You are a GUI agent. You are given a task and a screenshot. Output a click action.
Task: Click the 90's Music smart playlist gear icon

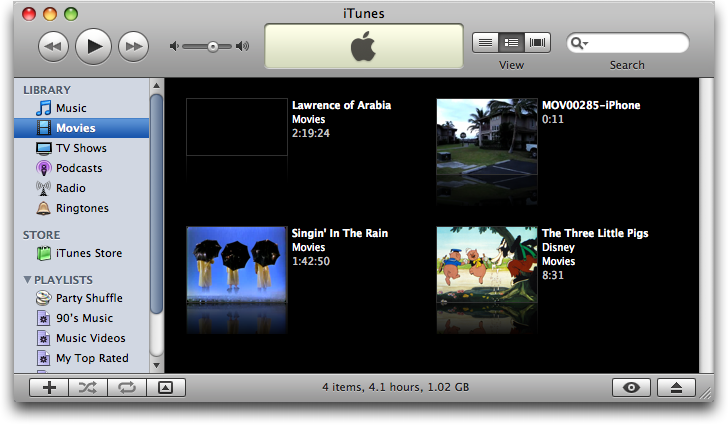[x=44, y=318]
